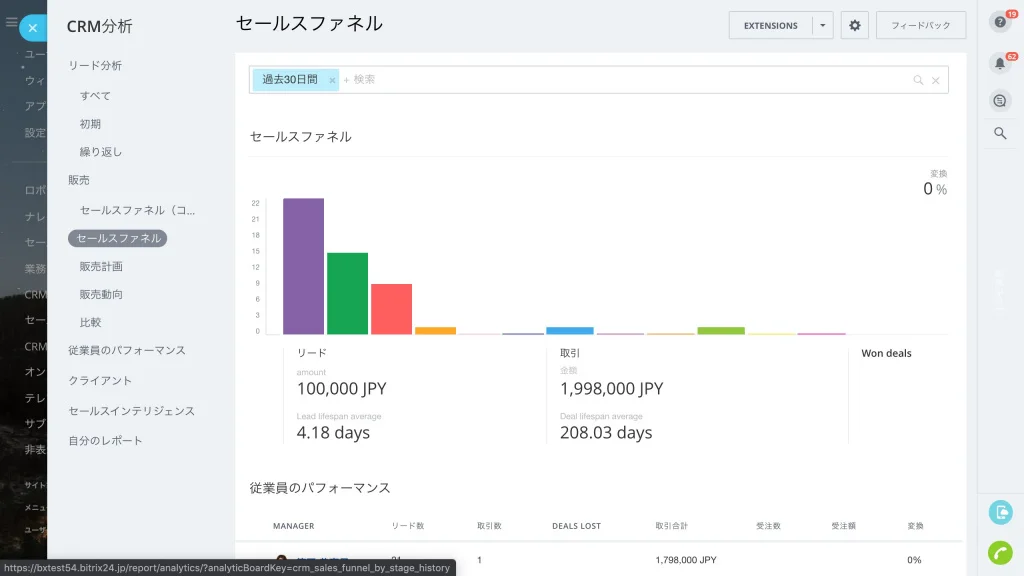The width and height of the screenshot is (1024, 576).
Task: Click the filter search magnifier icon
Action: 918,80
